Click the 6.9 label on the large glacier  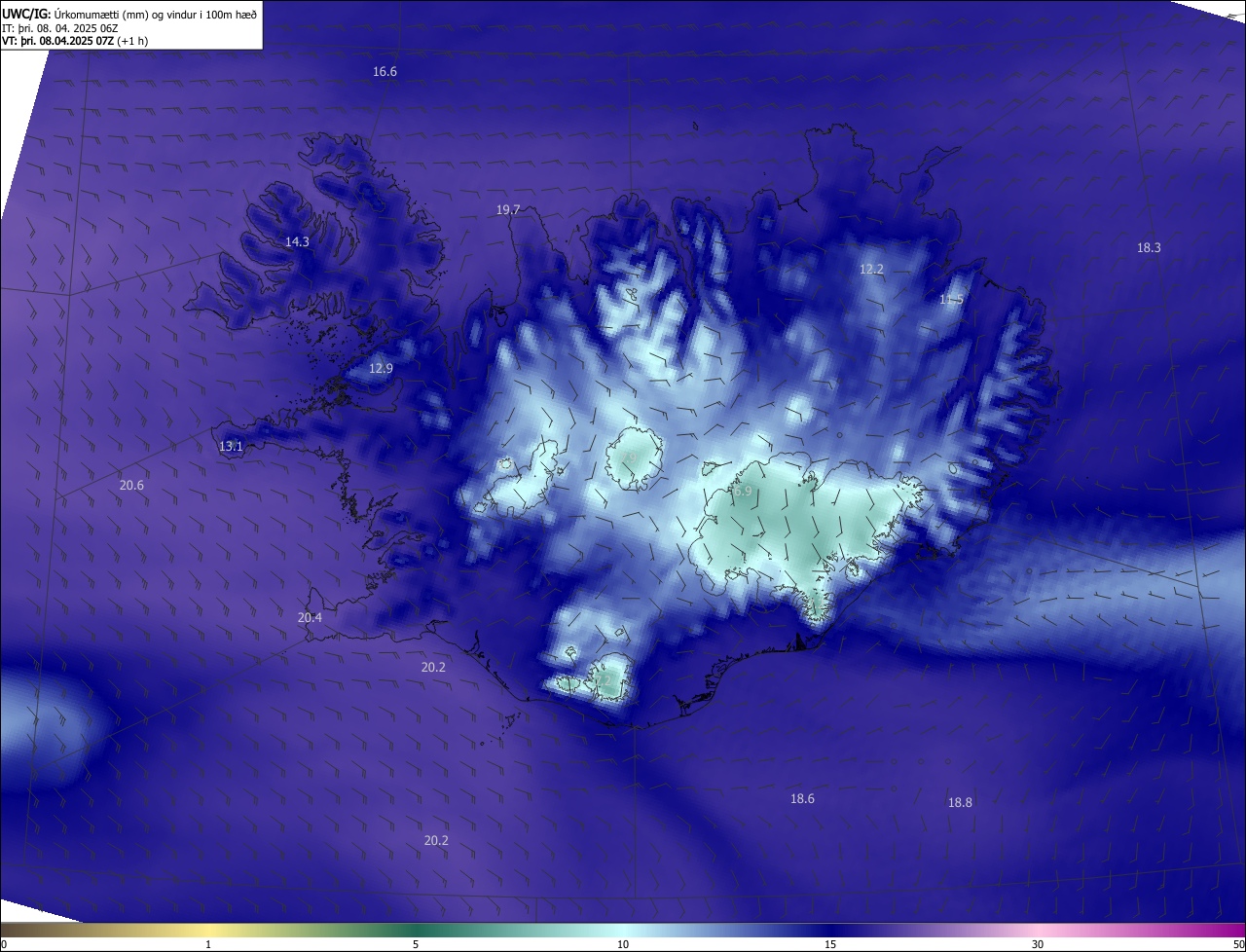click(x=743, y=493)
